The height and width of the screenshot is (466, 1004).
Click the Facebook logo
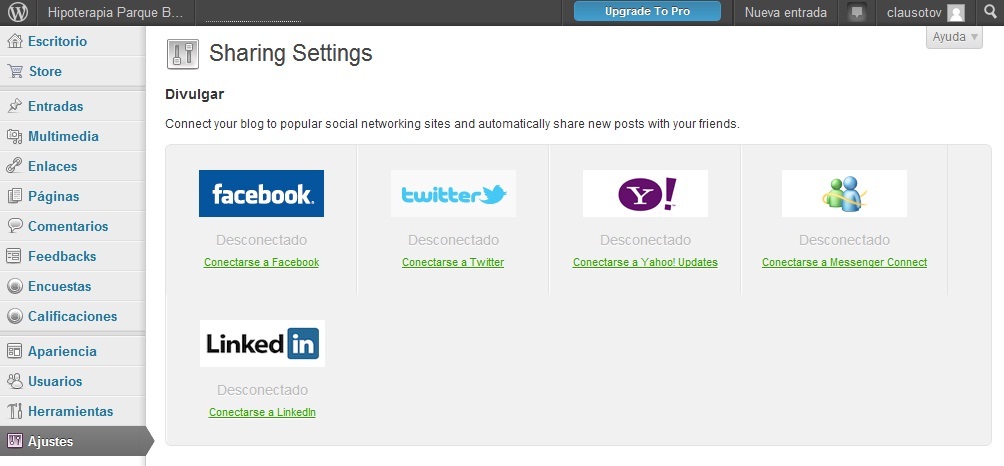(x=261, y=194)
